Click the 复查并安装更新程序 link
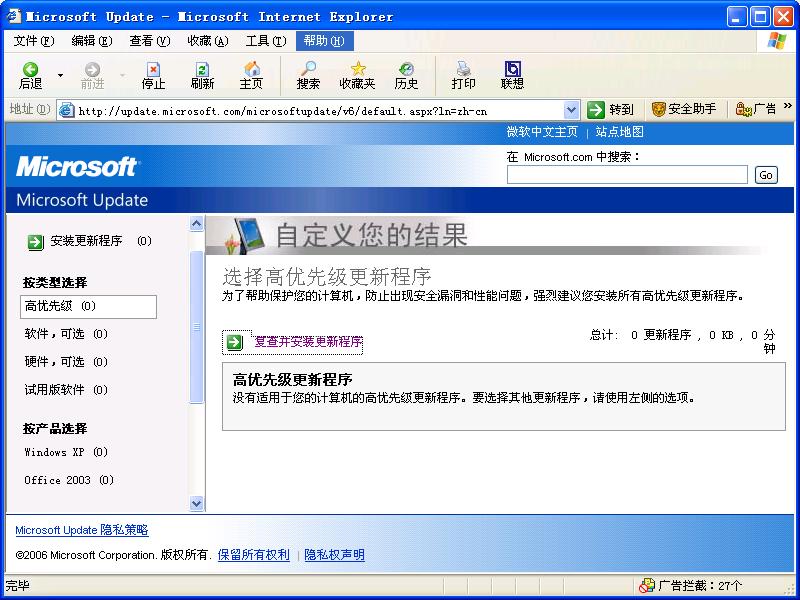Viewport: 800px width, 600px height. coord(308,342)
